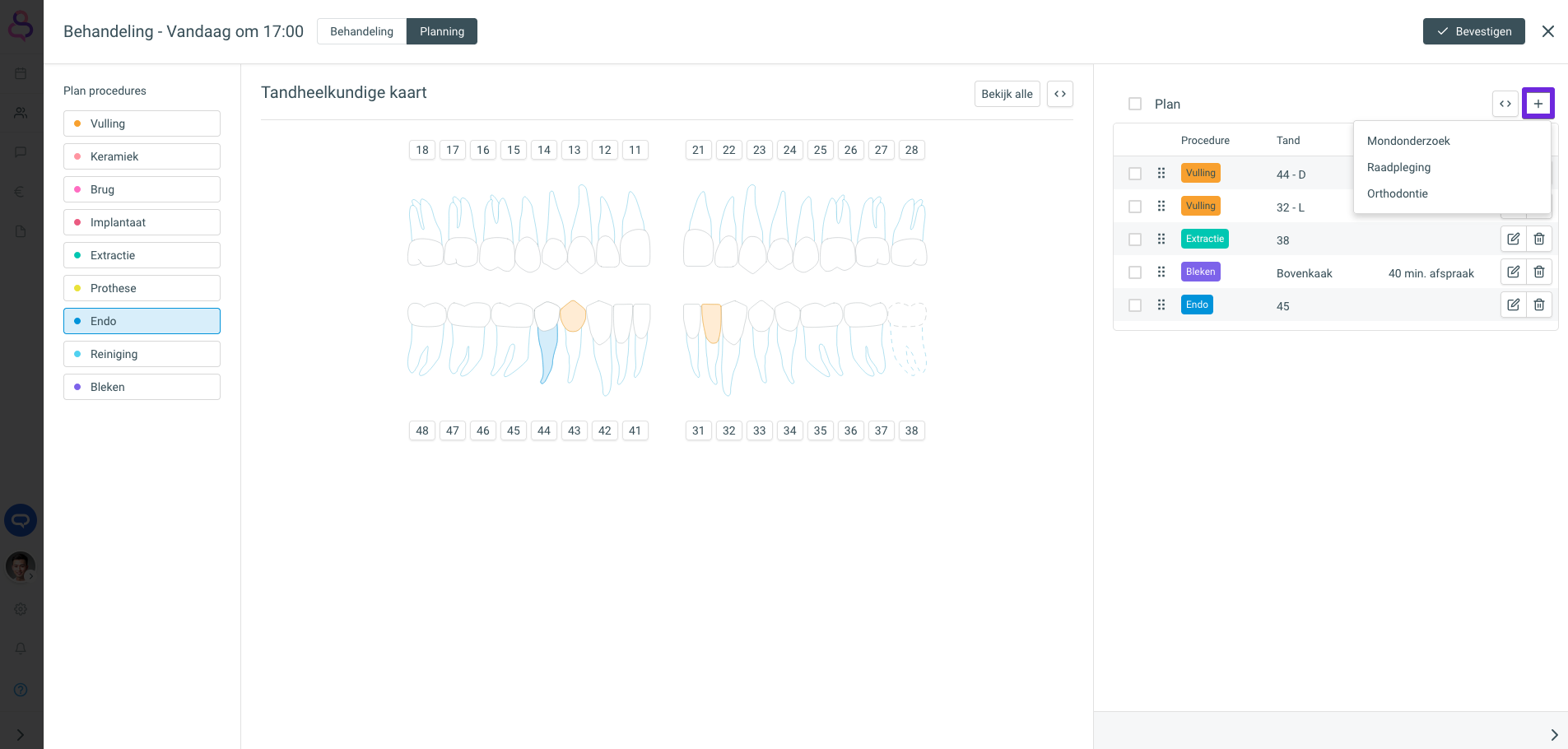Viewport: 1568px width, 749px height.
Task: Select tooth number 36 label
Action: point(850,430)
